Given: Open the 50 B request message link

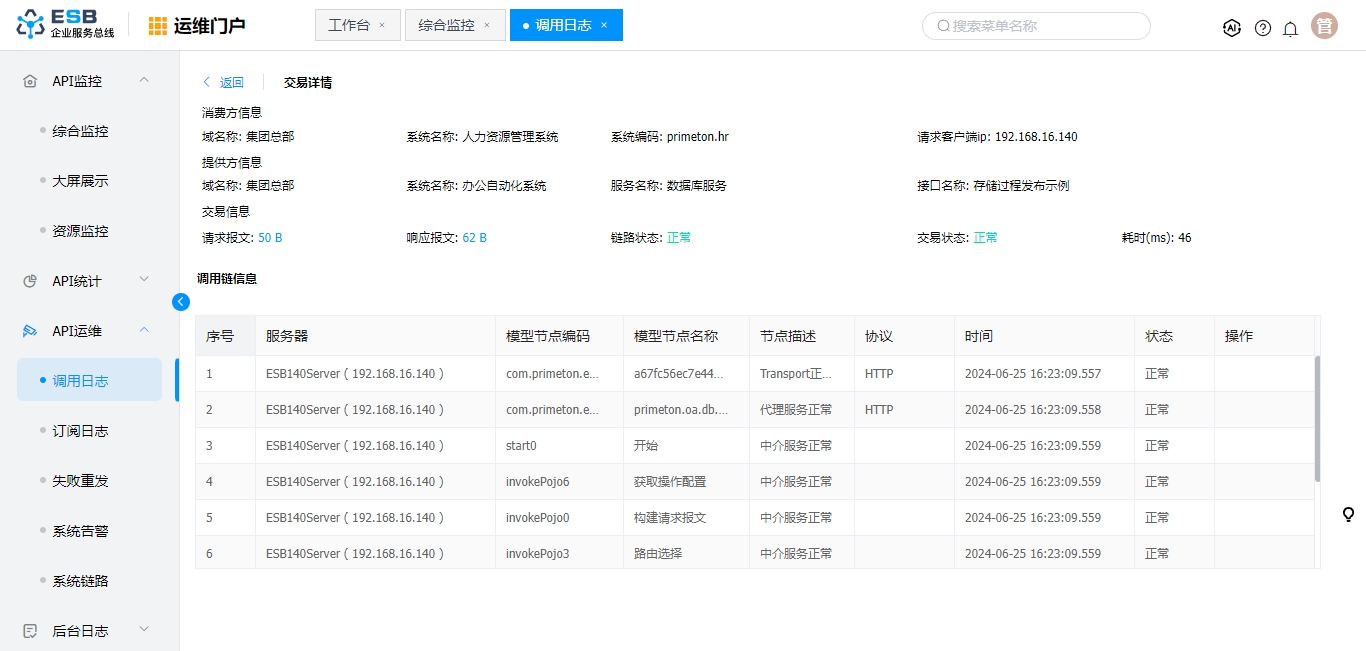Looking at the screenshot, I should coord(270,238).
